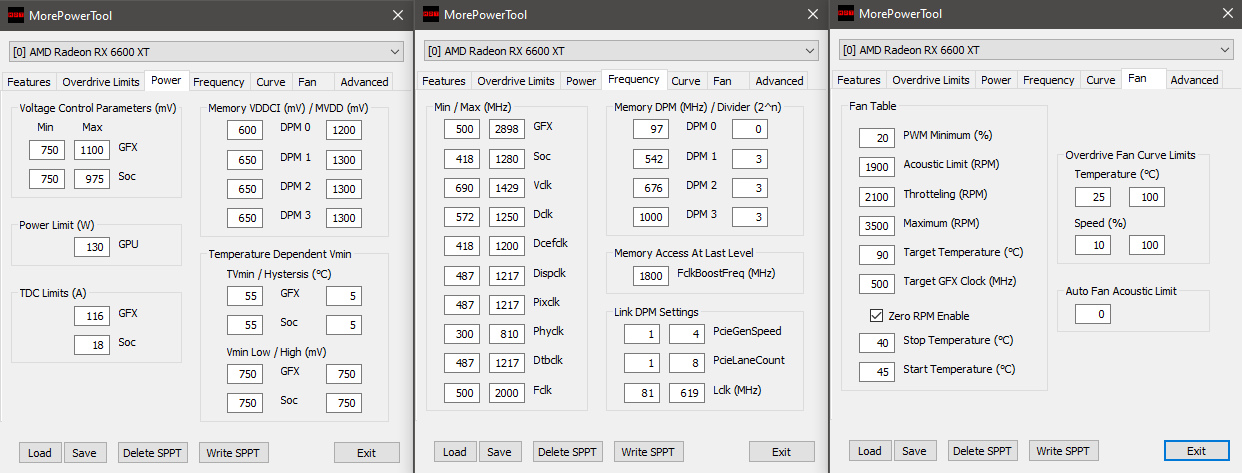Click Throttling RPM field 2100
This screenshot has width=1242, height=473.
[877, 197]
